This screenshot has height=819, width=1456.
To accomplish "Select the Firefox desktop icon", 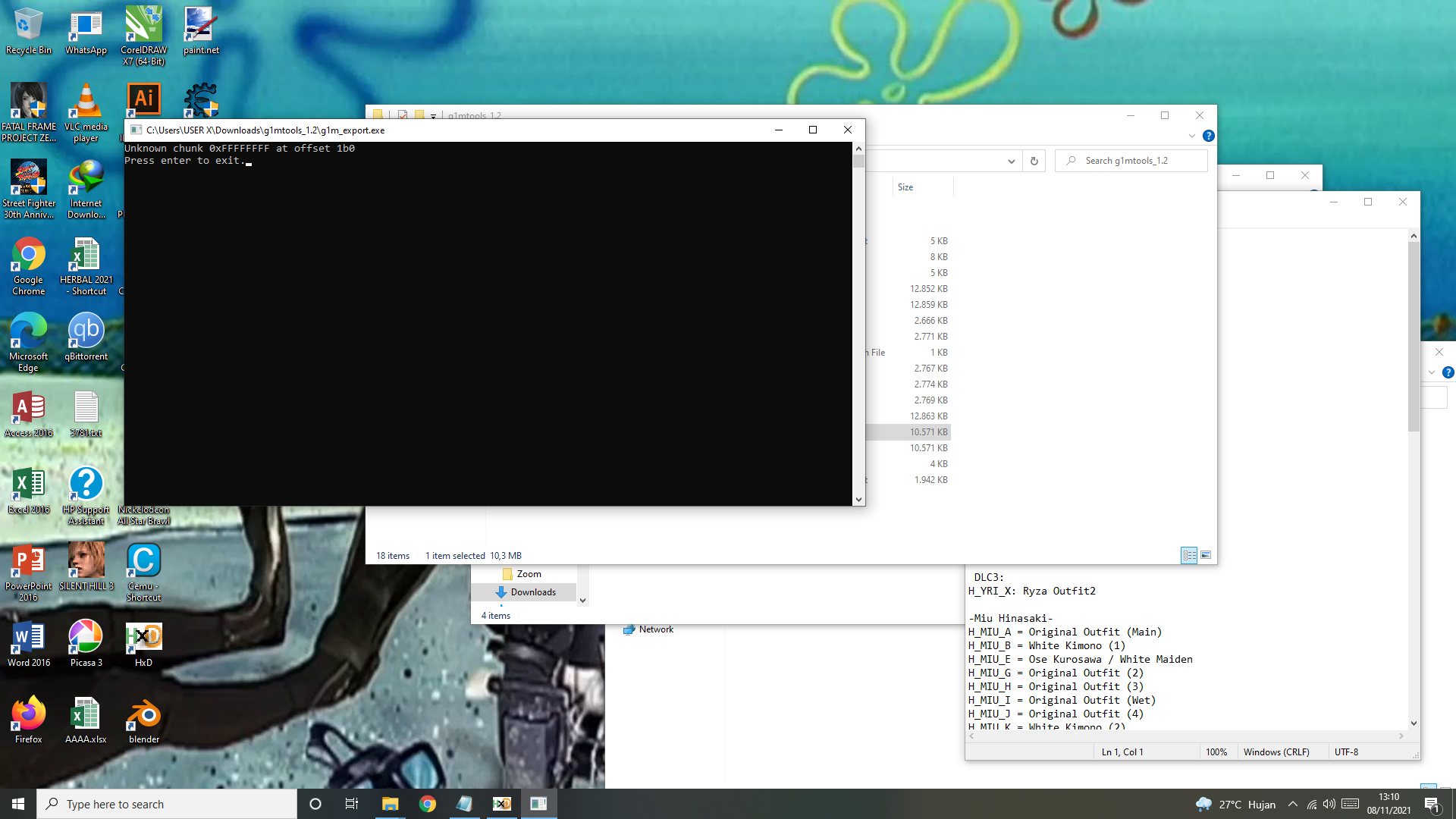I will pos(29,720).
